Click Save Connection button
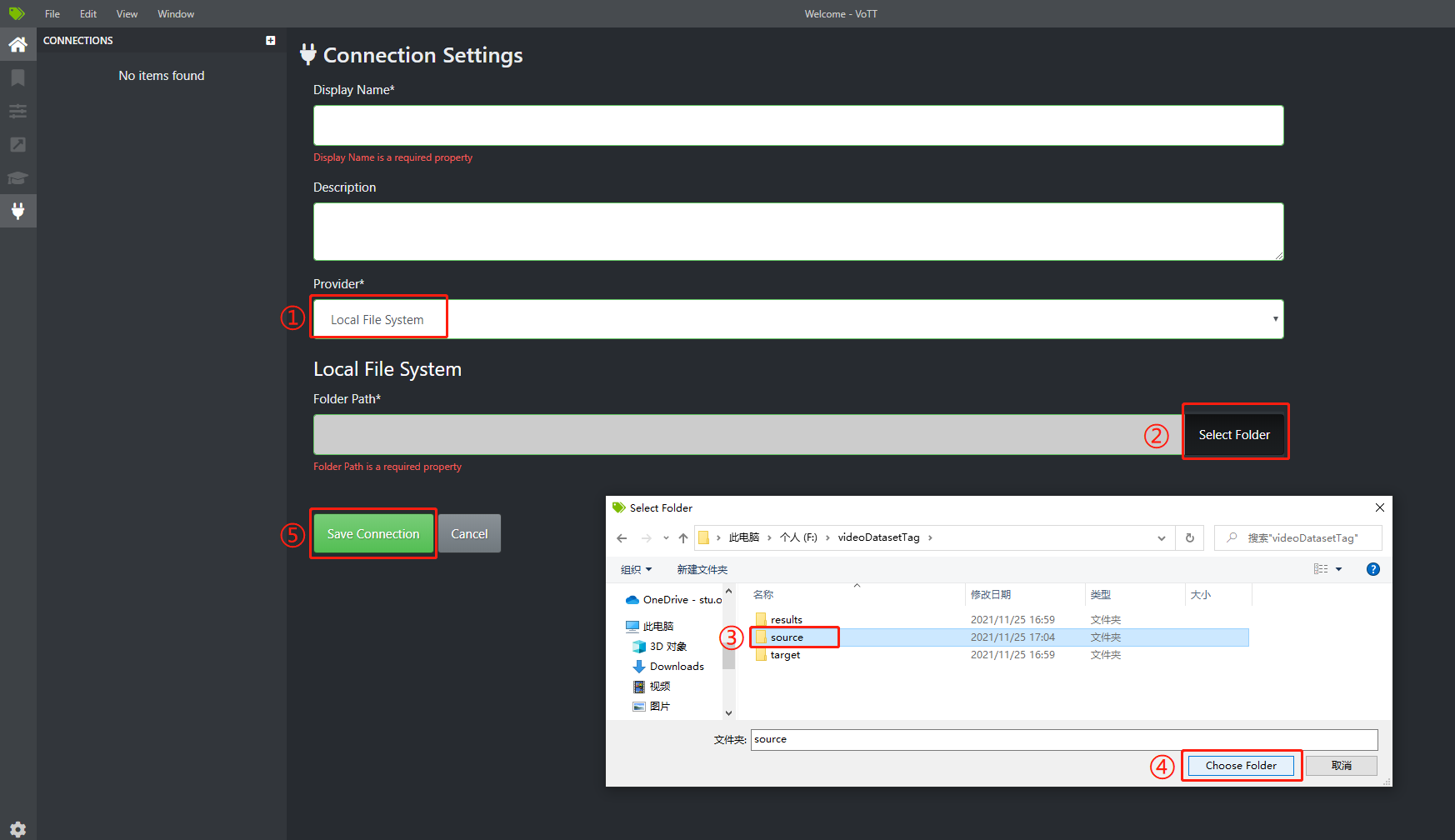Image resolution: width=1455 pixels, height=840 pixels. pos(373,533)
